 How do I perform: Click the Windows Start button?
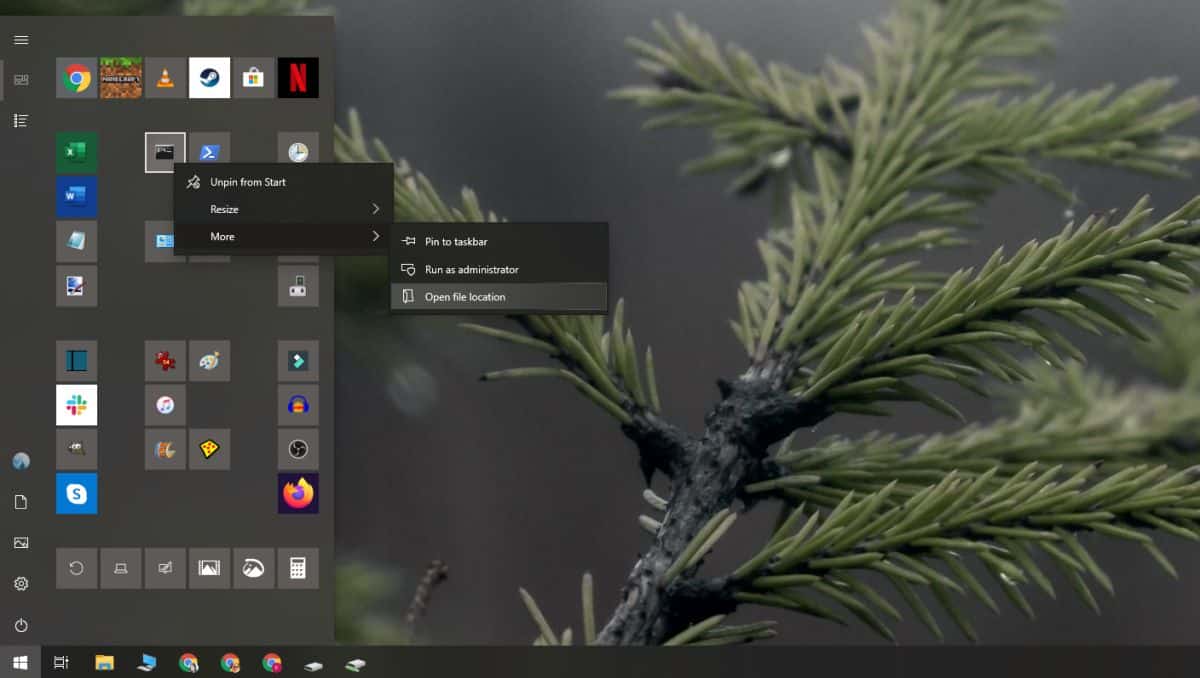[x=20, y=662]
